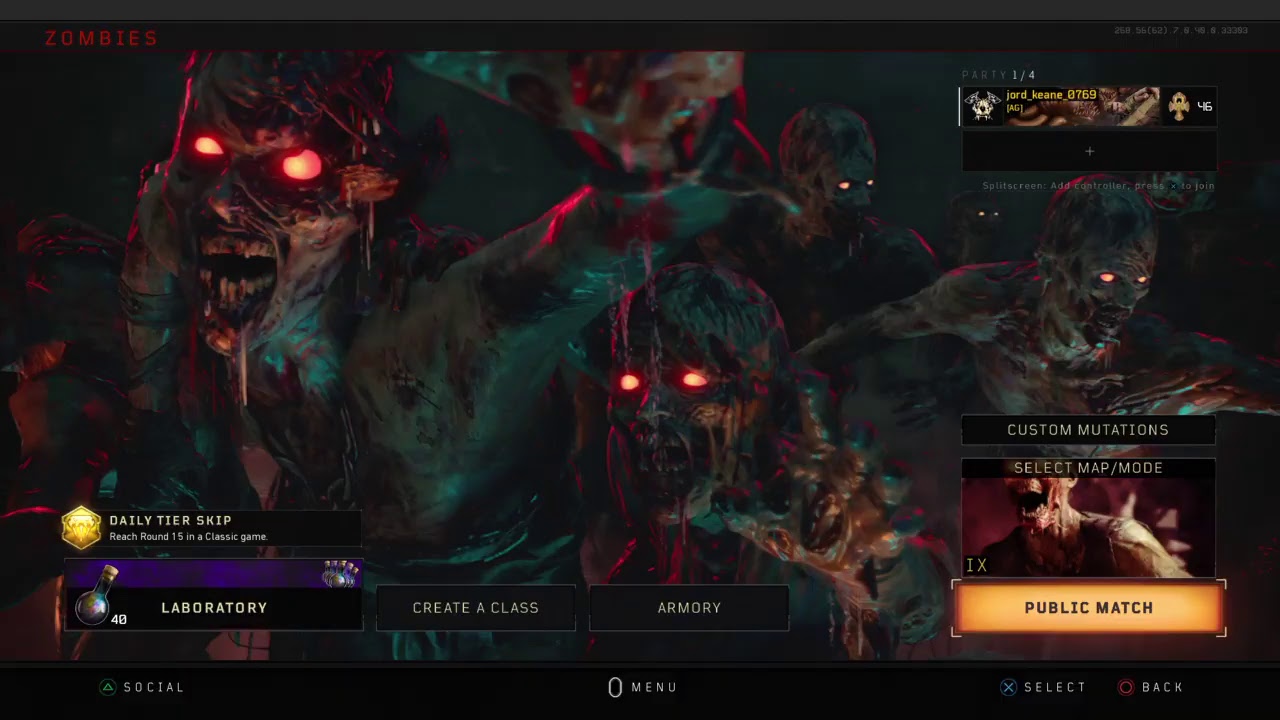This screenshot has width=1280, height=720.
Task: Click the IX map label
Action: tap(977, 565)
